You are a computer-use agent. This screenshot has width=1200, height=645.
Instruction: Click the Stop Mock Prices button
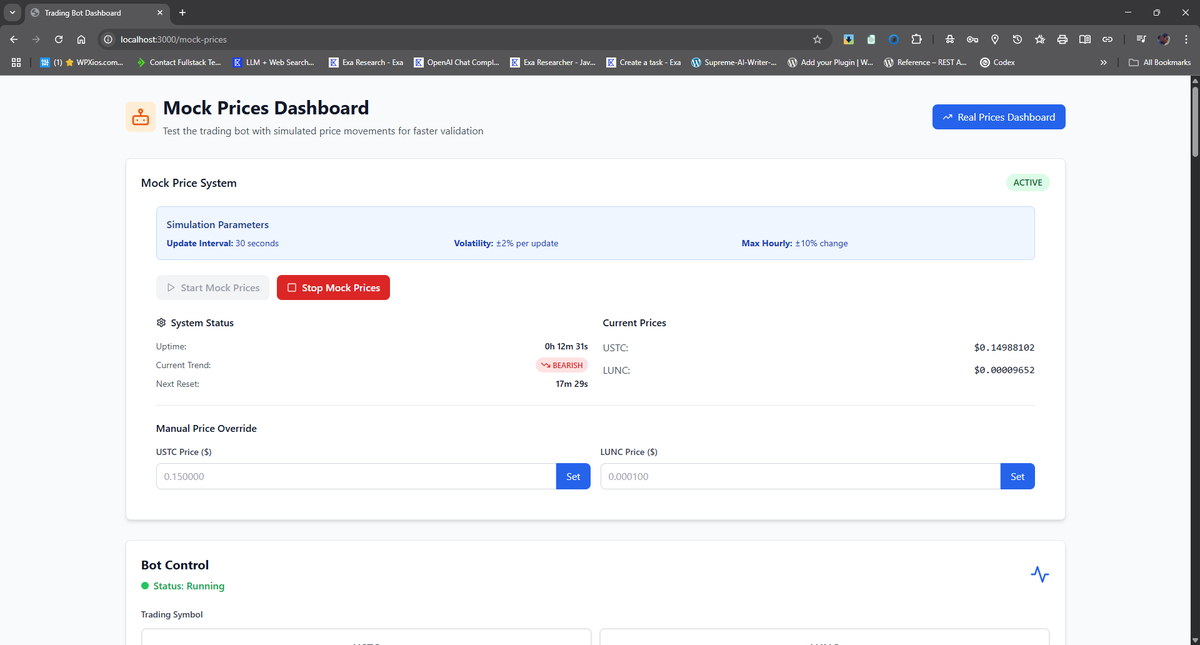[333, 288]
